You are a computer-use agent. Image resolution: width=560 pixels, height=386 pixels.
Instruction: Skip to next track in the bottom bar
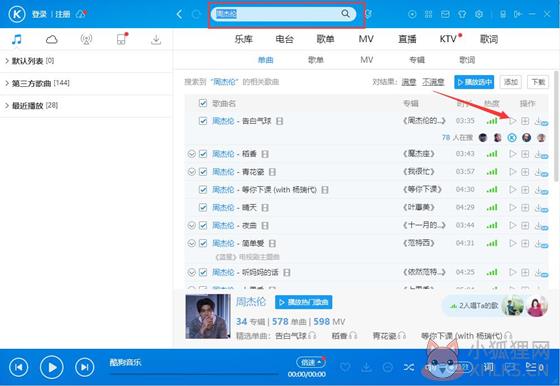point(85,367)
